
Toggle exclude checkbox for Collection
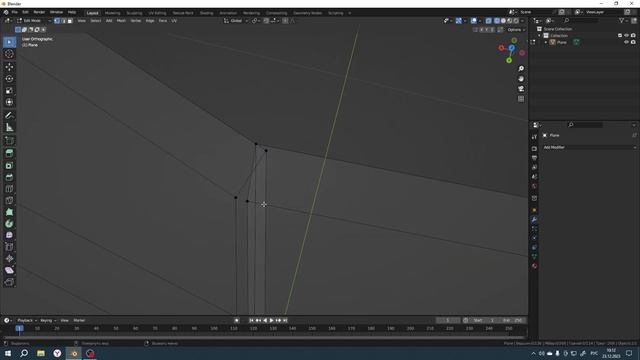click(620, 36)
